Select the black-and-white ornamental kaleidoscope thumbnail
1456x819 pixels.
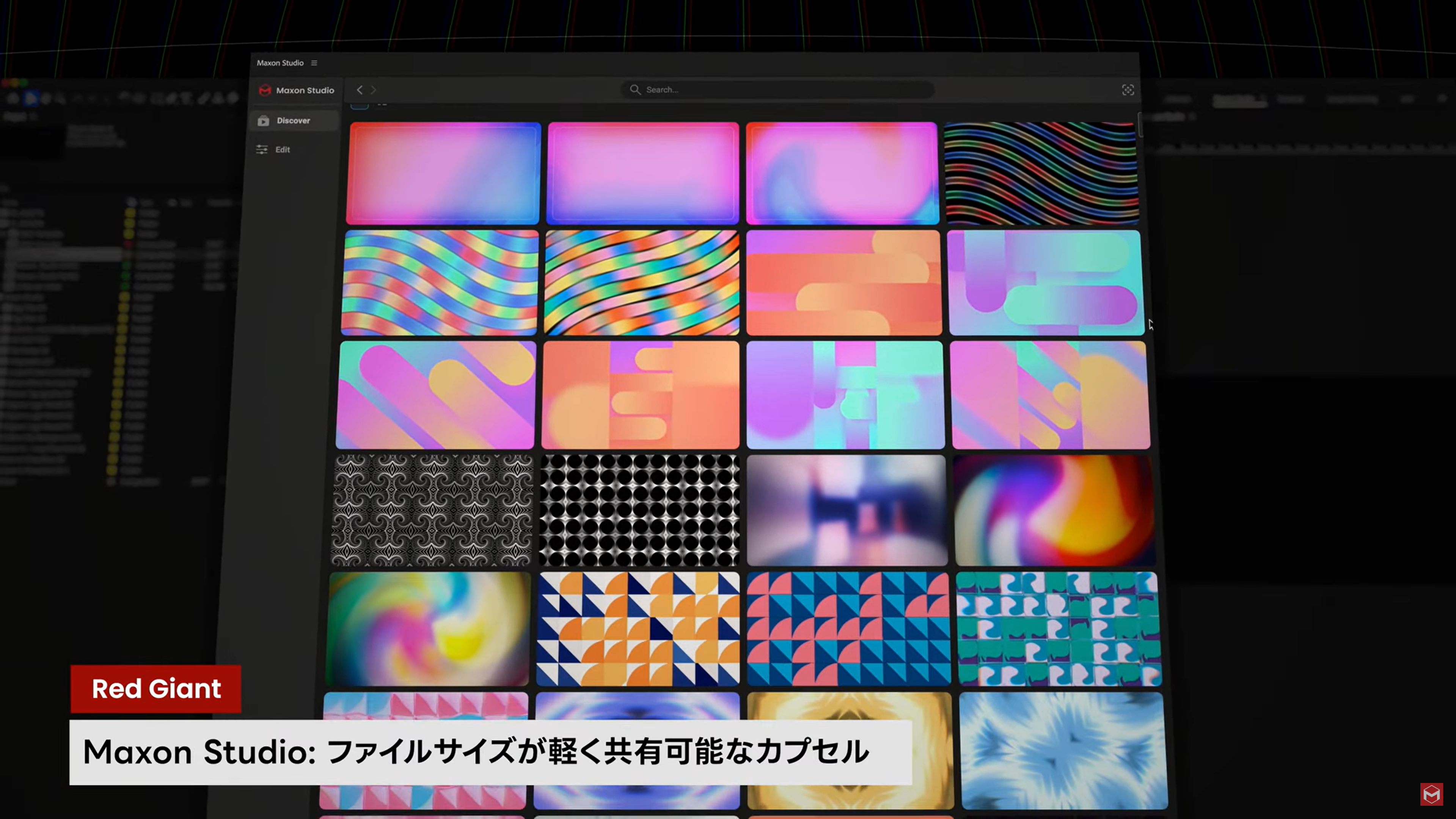432,510
